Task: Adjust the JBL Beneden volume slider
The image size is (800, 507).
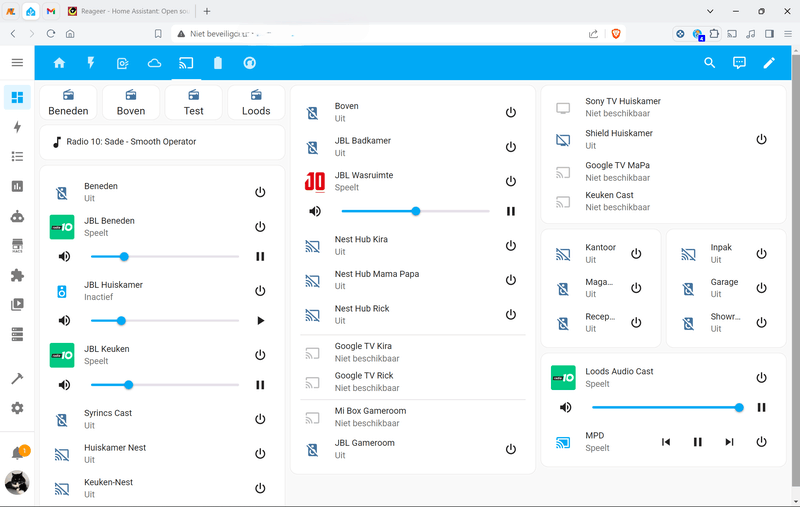Action: [165, 257]
